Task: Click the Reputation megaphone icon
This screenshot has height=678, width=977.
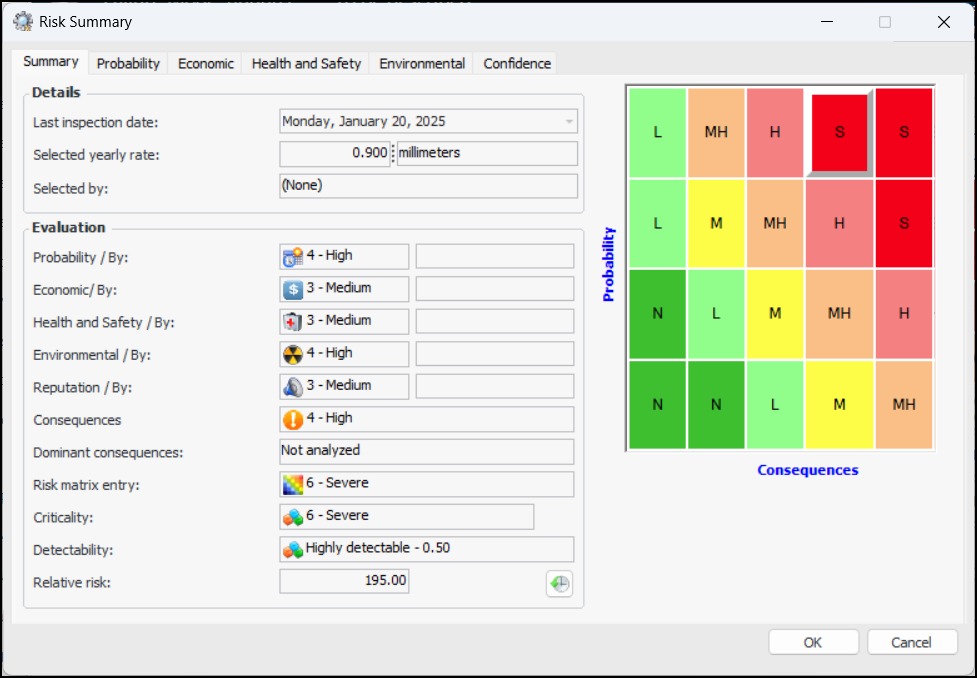Action: [x=293, y=387]
